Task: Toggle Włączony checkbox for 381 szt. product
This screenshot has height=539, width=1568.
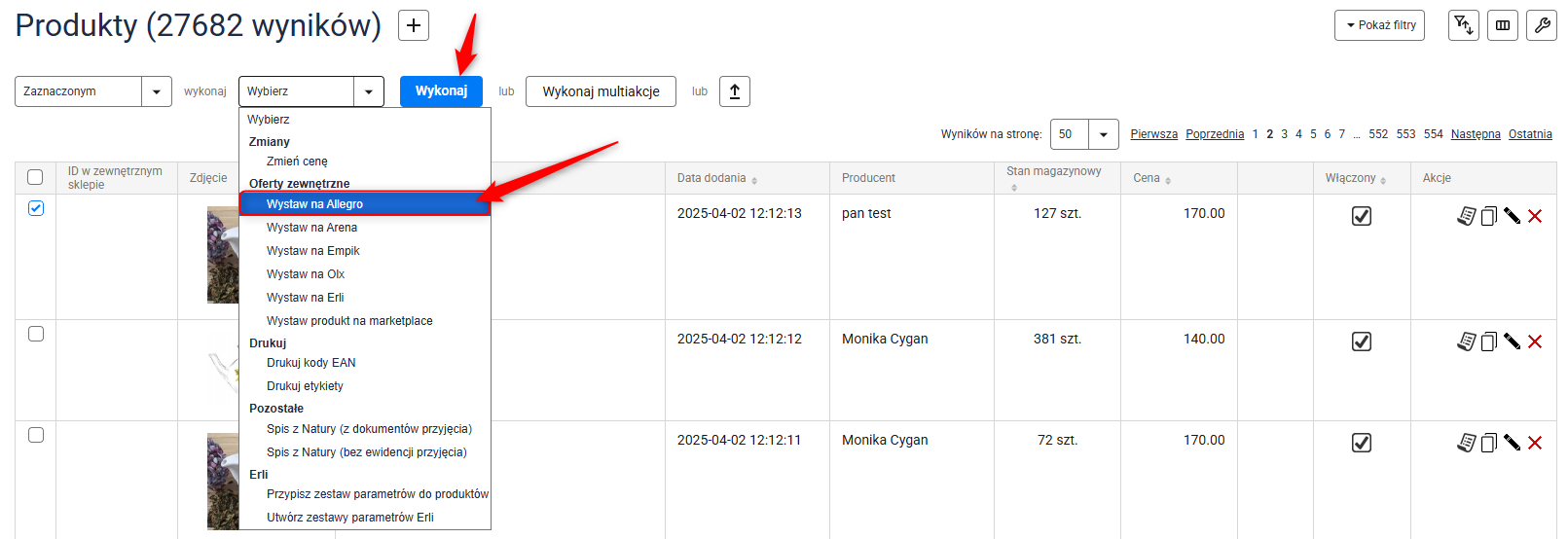Action: tap(1362, 341)
